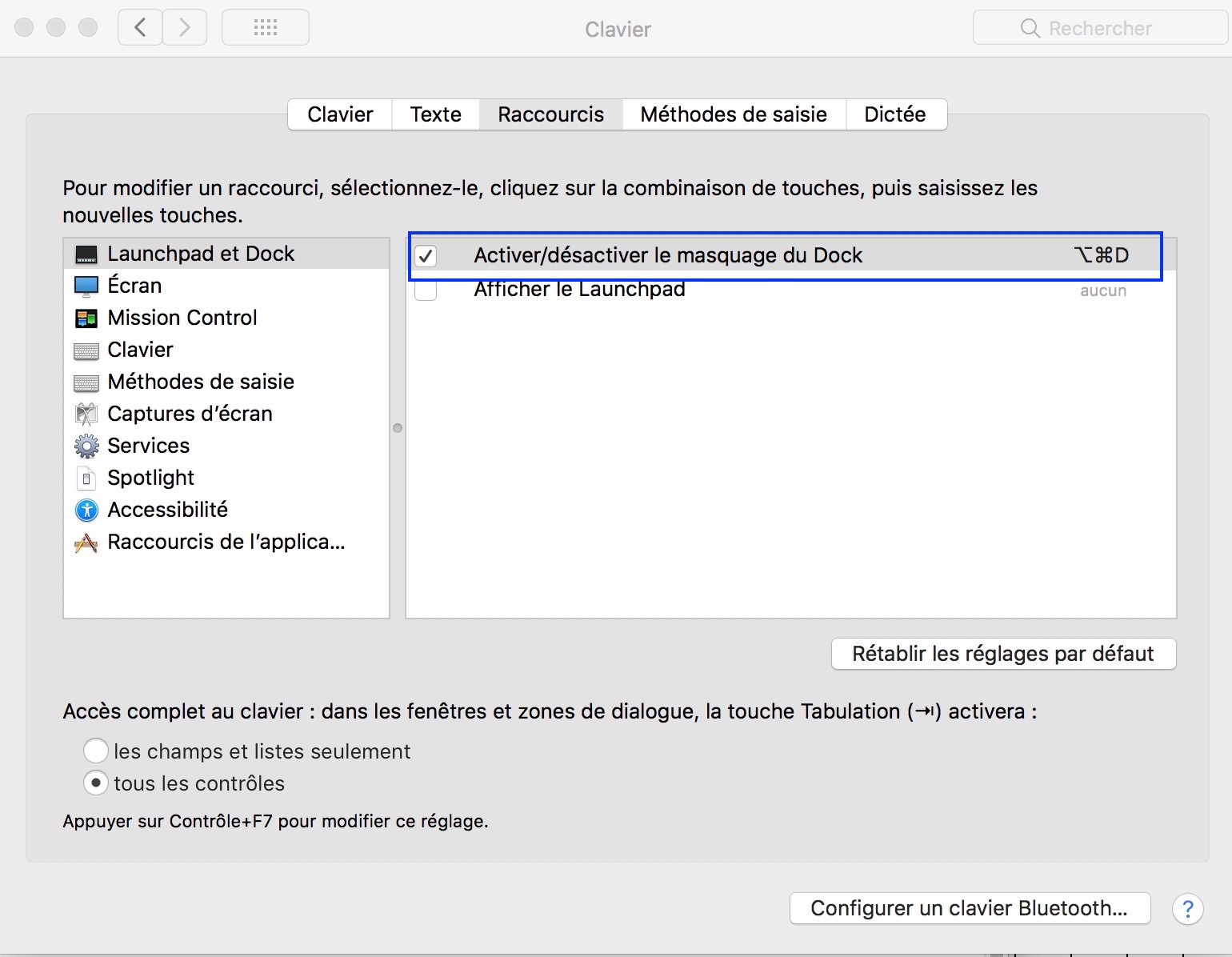Select the Launchpad et Dock icon

tap(86, 254)
